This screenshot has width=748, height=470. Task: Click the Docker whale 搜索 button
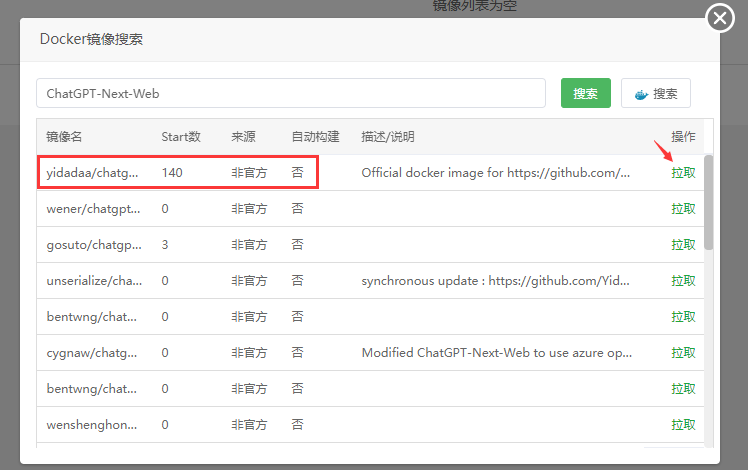(655, 93)
